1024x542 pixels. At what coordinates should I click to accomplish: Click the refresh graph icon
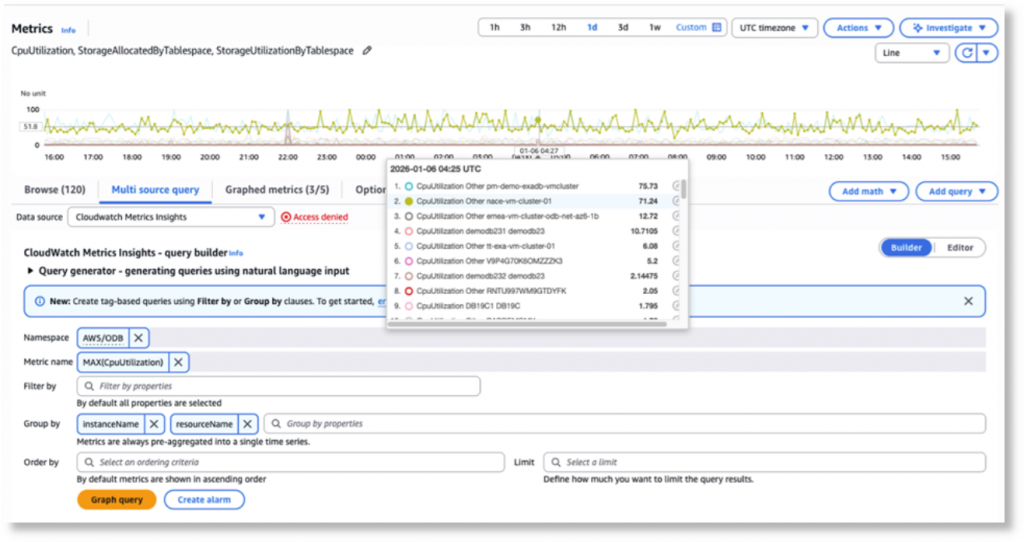(967, 53)
